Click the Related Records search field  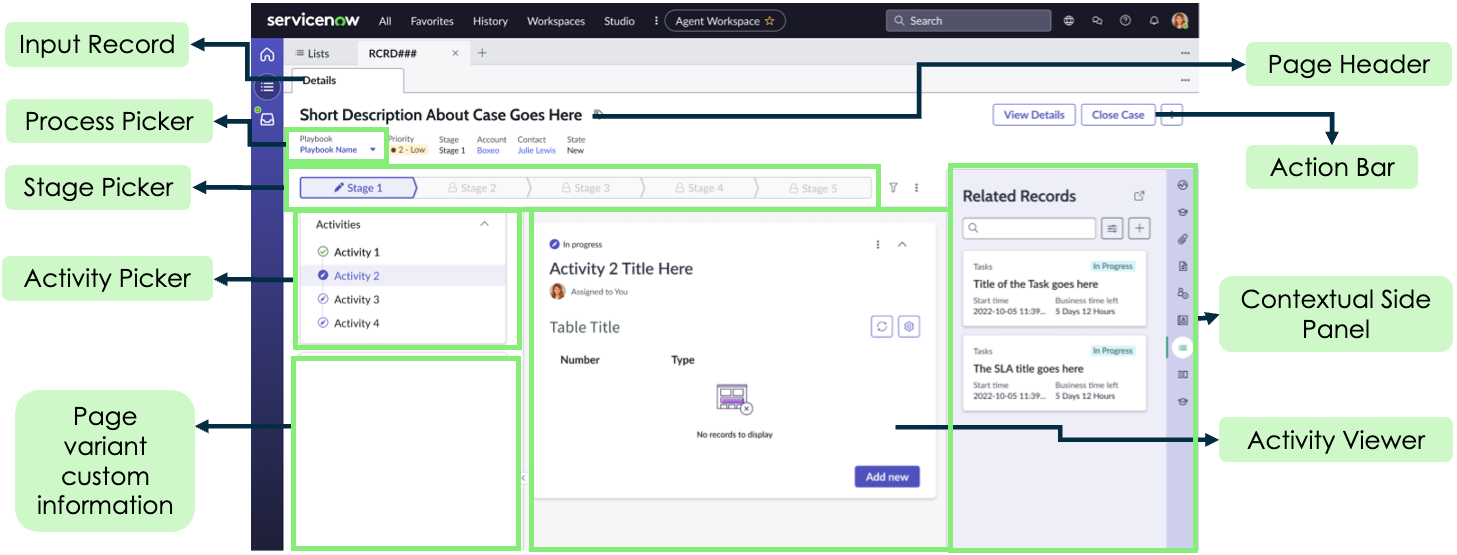[x=1029, y=229]
